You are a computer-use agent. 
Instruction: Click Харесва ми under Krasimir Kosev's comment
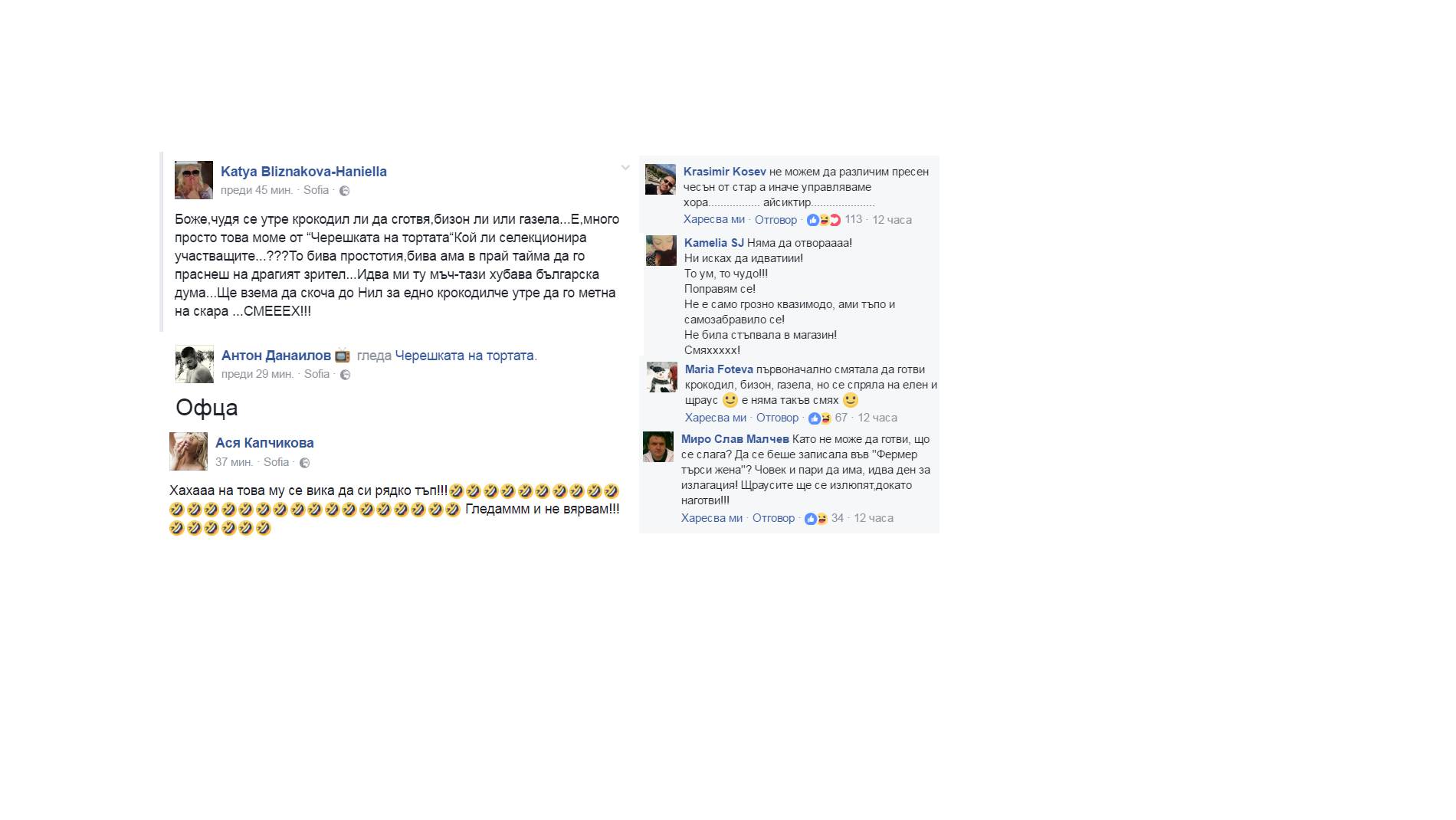[714, 220]
